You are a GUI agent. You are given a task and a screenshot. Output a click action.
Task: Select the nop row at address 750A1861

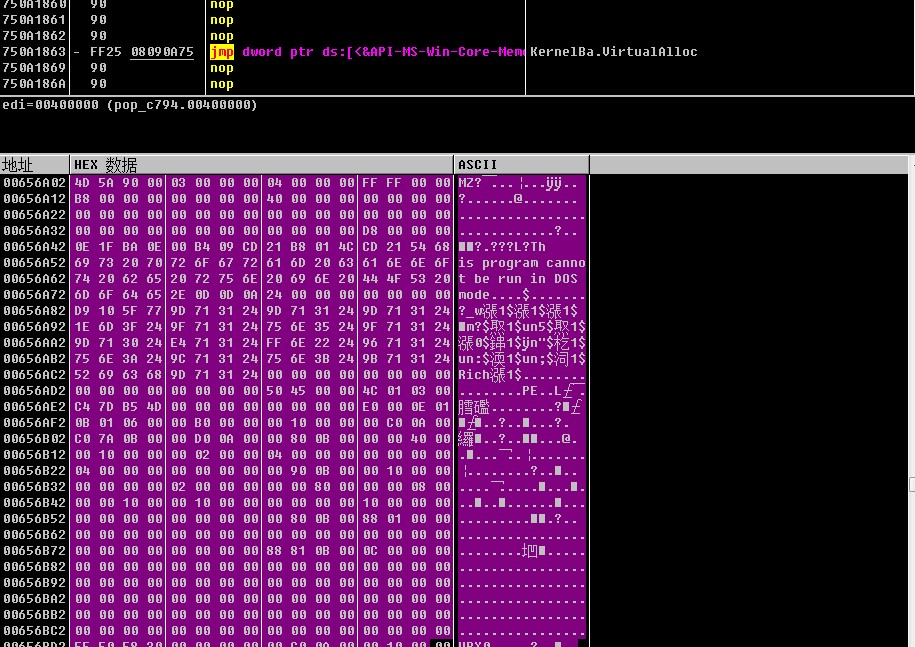[x=221, y=20]
